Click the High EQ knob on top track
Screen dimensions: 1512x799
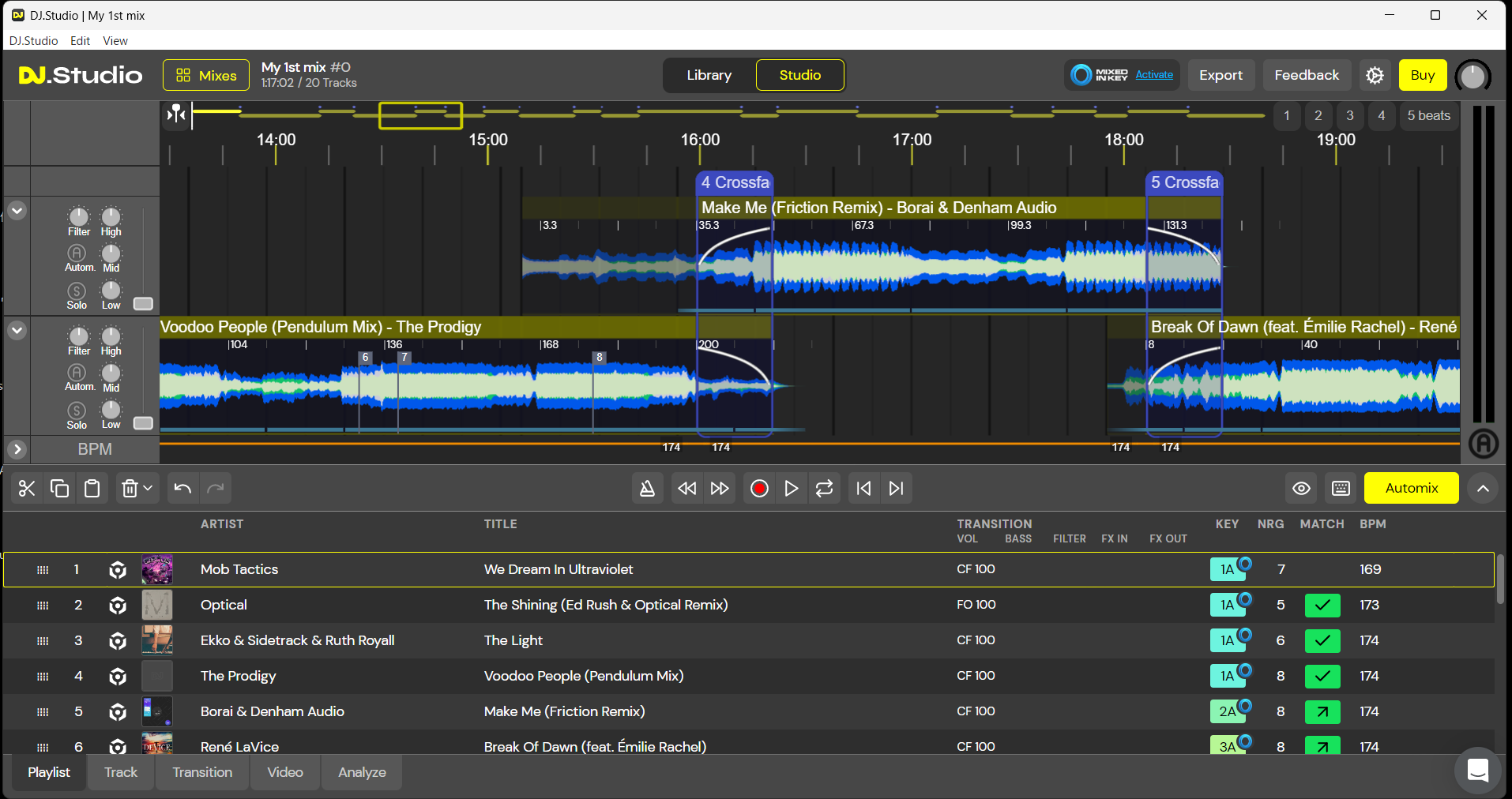click(x=111, y=217)
